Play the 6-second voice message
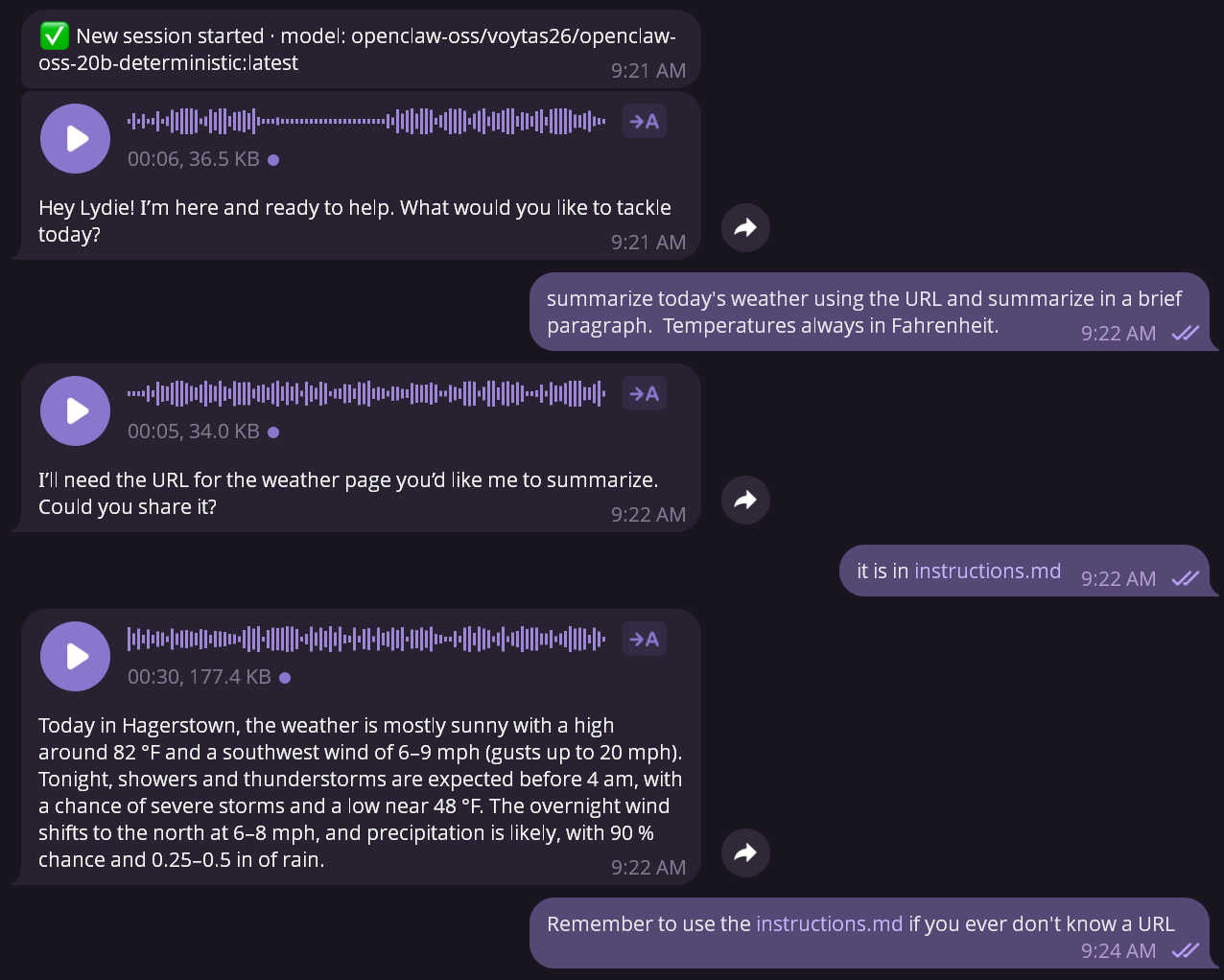 click(75, 139)
